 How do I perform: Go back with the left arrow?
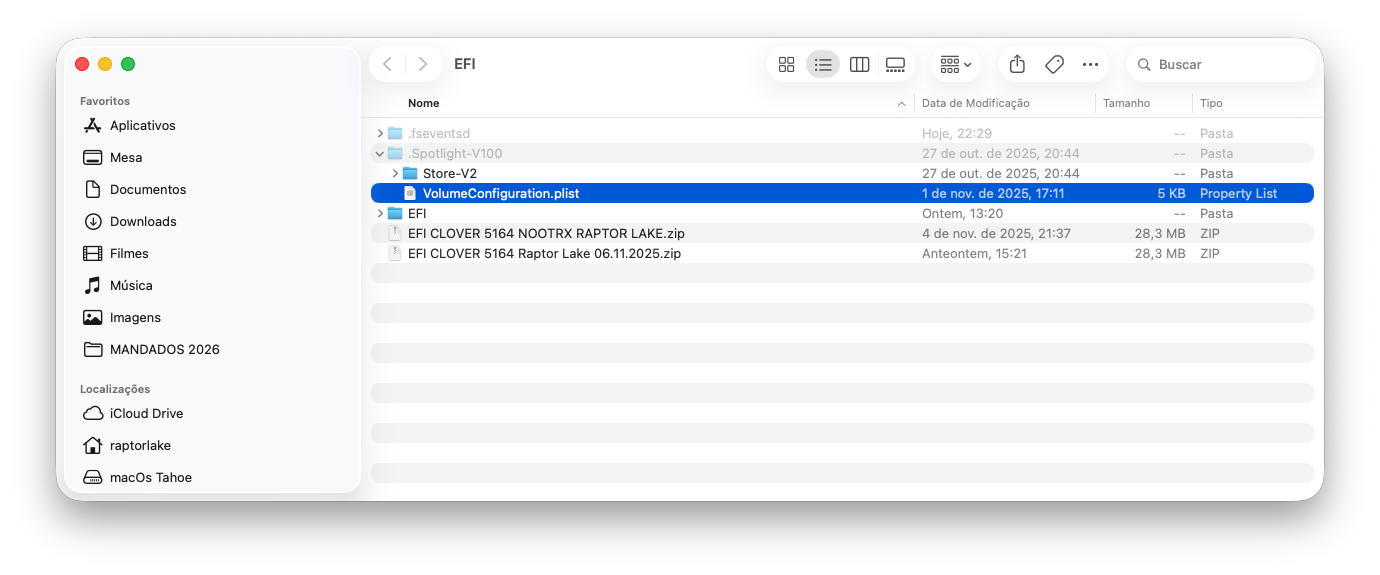pyautogui.click(x=388, y=64)
